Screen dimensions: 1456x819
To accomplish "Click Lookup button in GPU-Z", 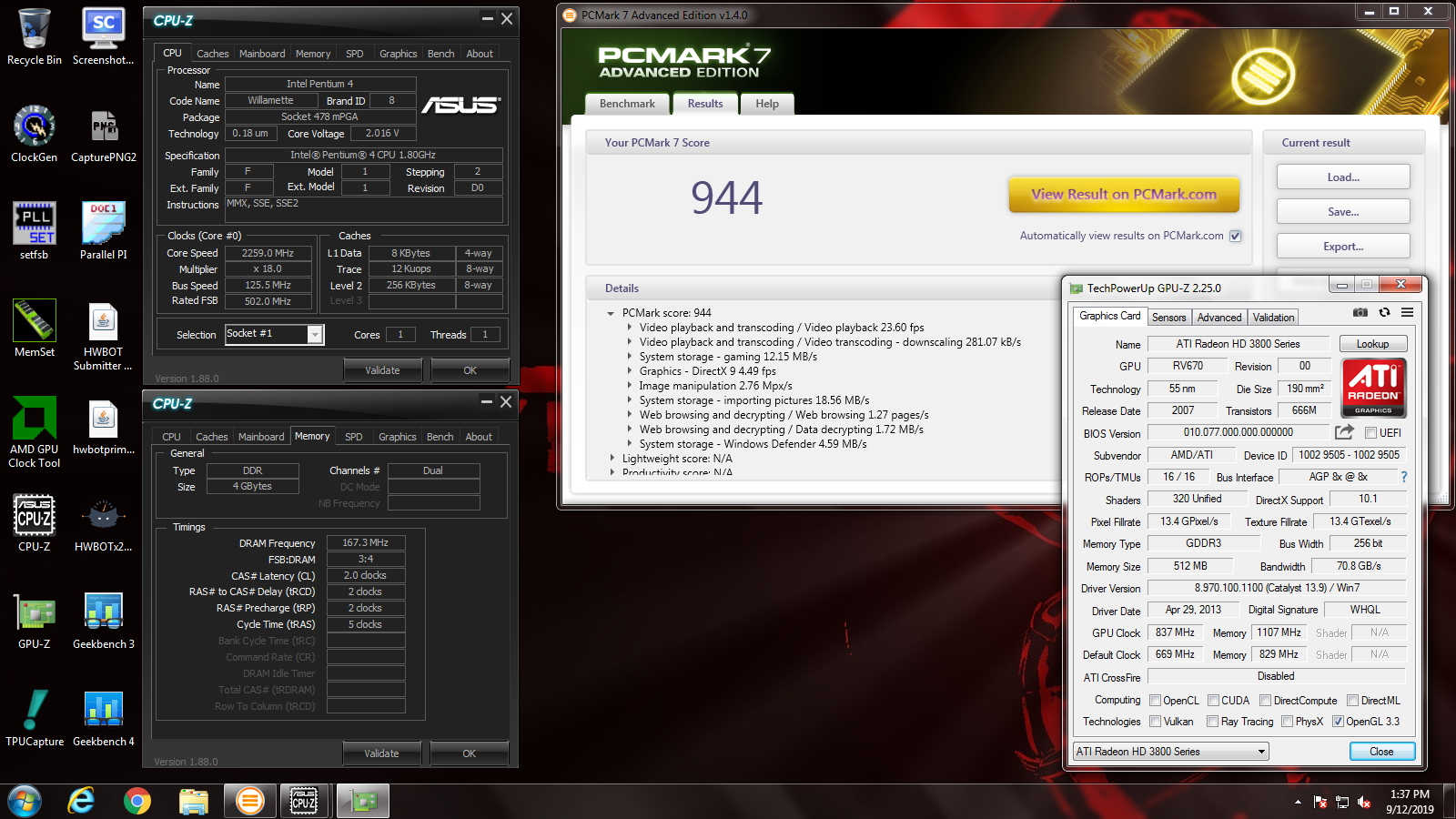I will coord(1372,344).
